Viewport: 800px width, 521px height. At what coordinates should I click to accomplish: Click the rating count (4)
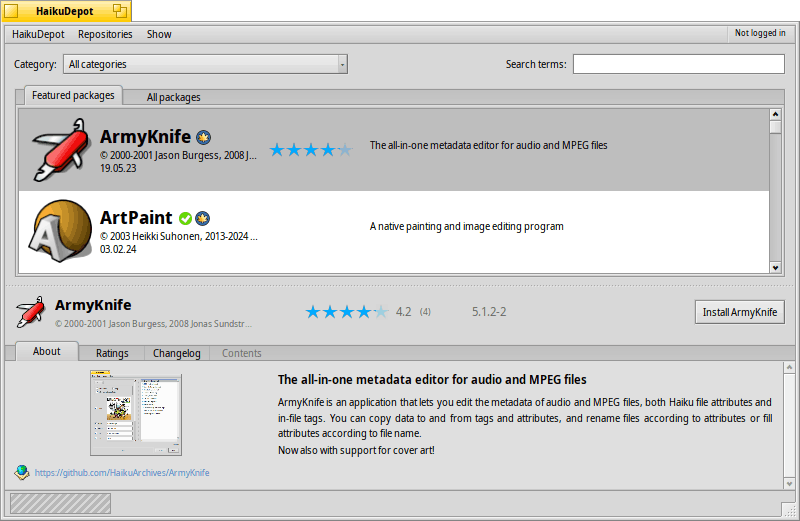(x=425, y=312)
